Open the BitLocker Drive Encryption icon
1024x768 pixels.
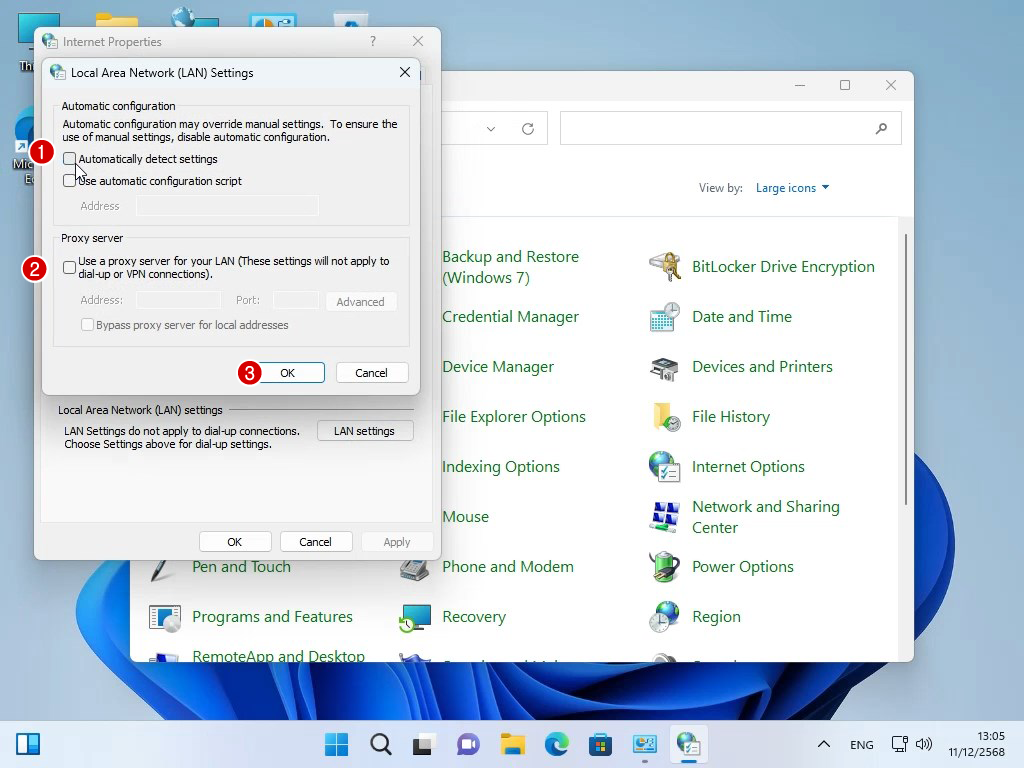coord(665,267)
